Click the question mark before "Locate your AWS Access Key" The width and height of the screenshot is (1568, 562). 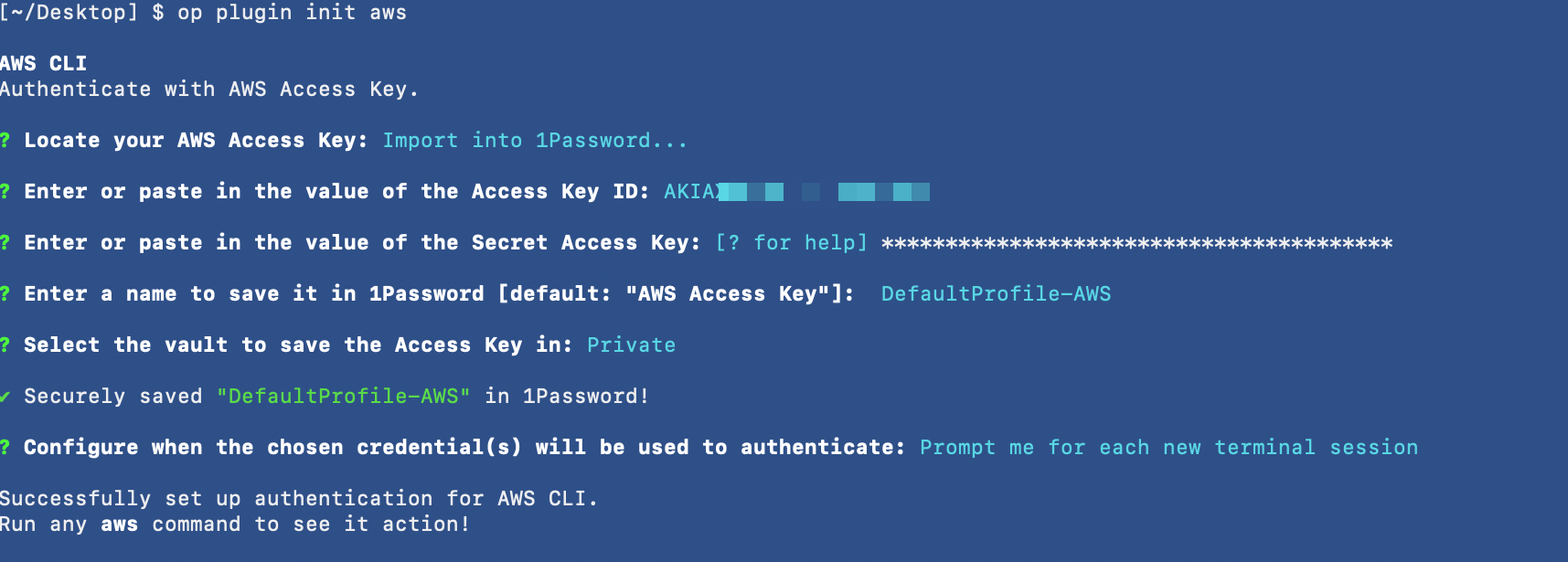point(5,141)
